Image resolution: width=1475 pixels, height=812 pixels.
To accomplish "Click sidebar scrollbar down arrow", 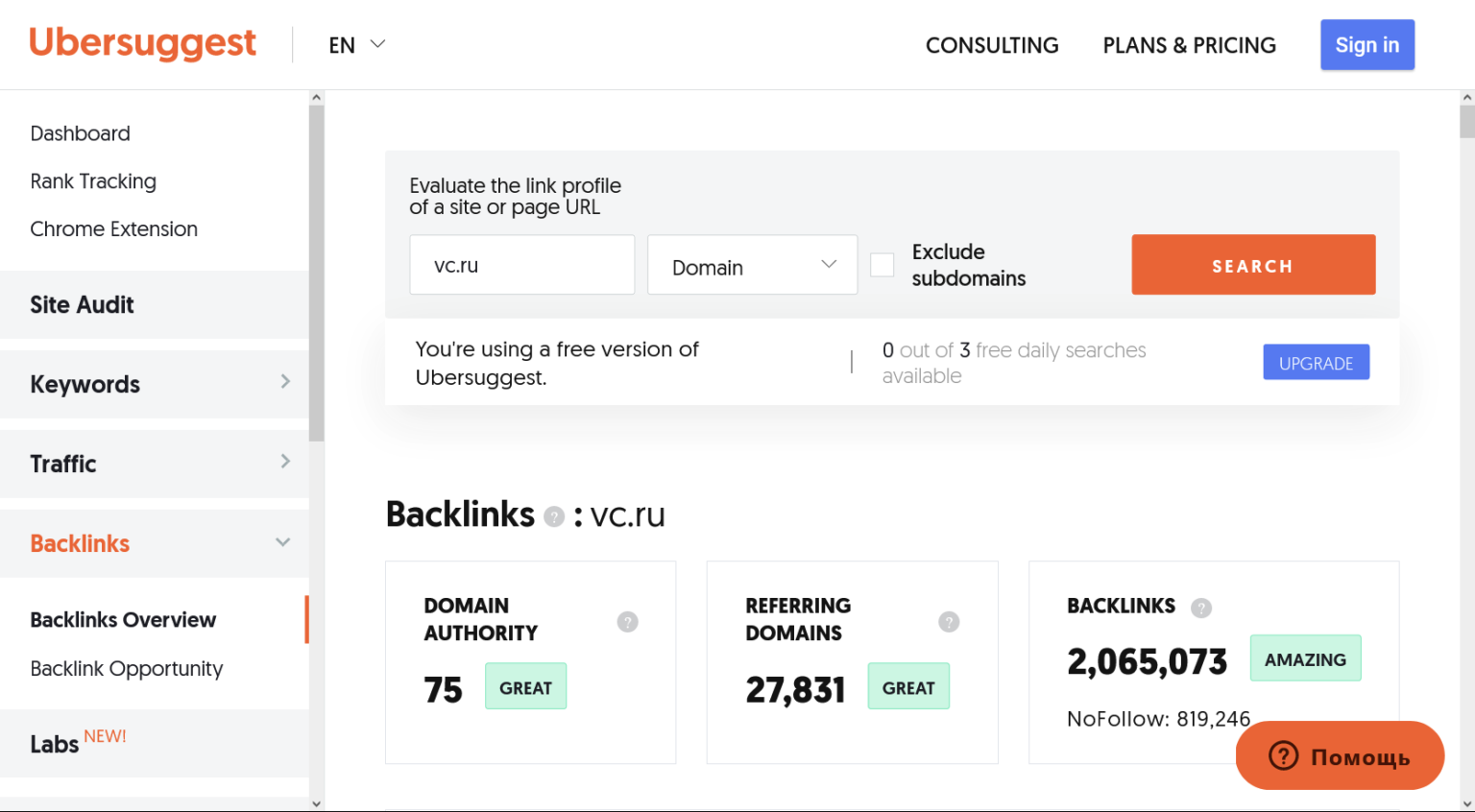I will coord(316,804).
